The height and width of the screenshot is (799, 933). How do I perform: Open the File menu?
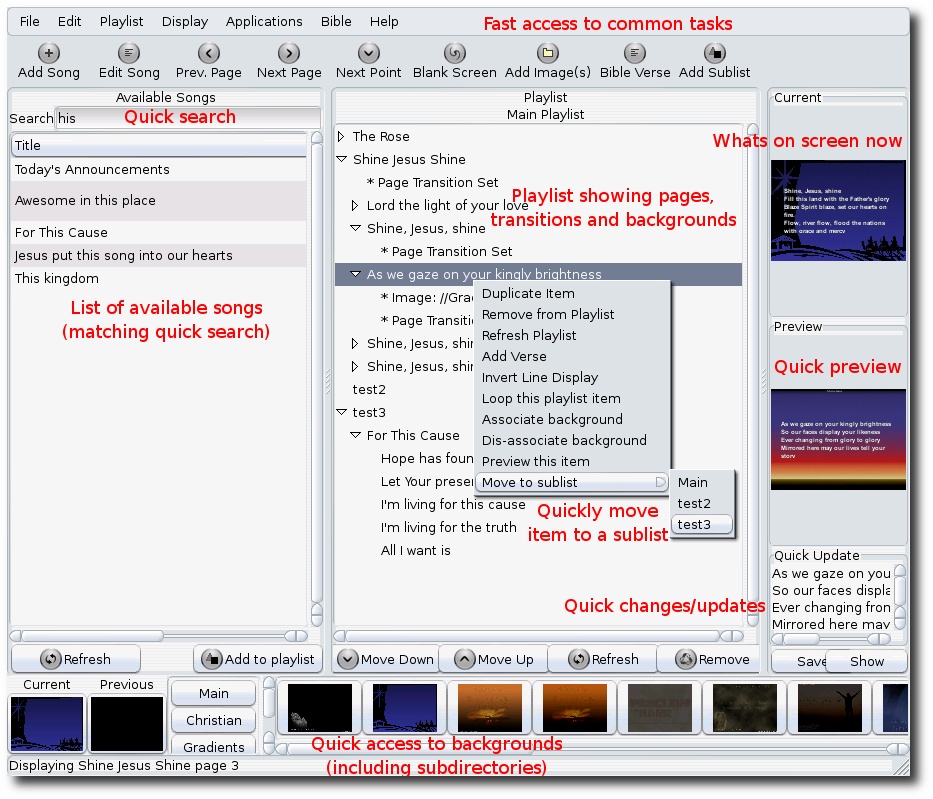[x=30, y=21]
